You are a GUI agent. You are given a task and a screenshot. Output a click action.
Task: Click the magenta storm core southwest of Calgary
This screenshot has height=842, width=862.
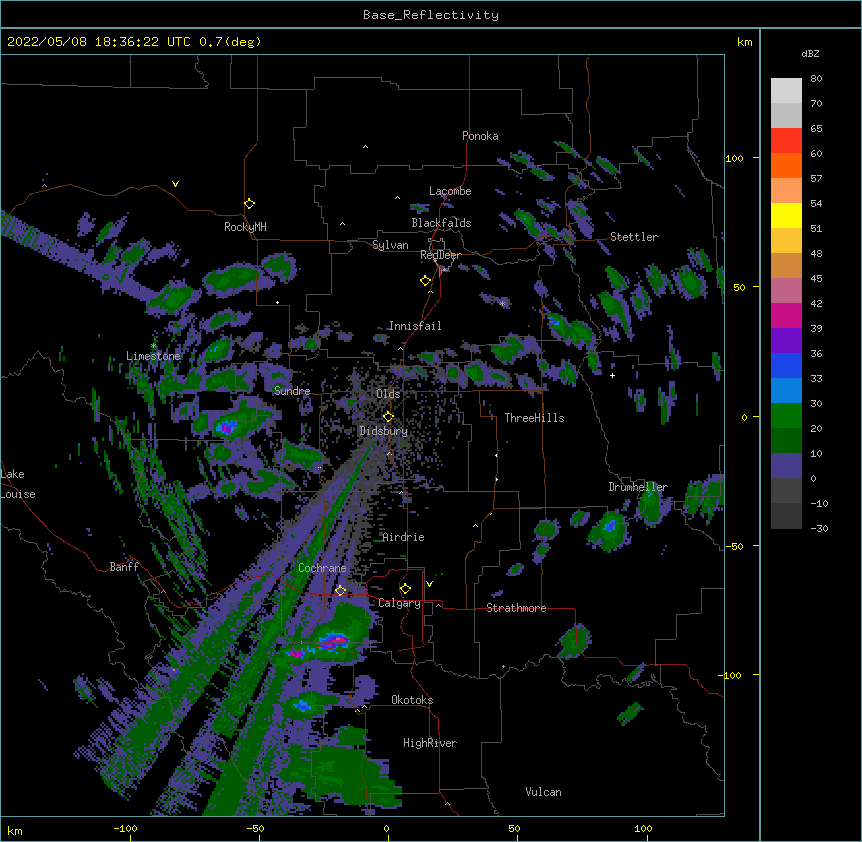[x=334, y=640]
